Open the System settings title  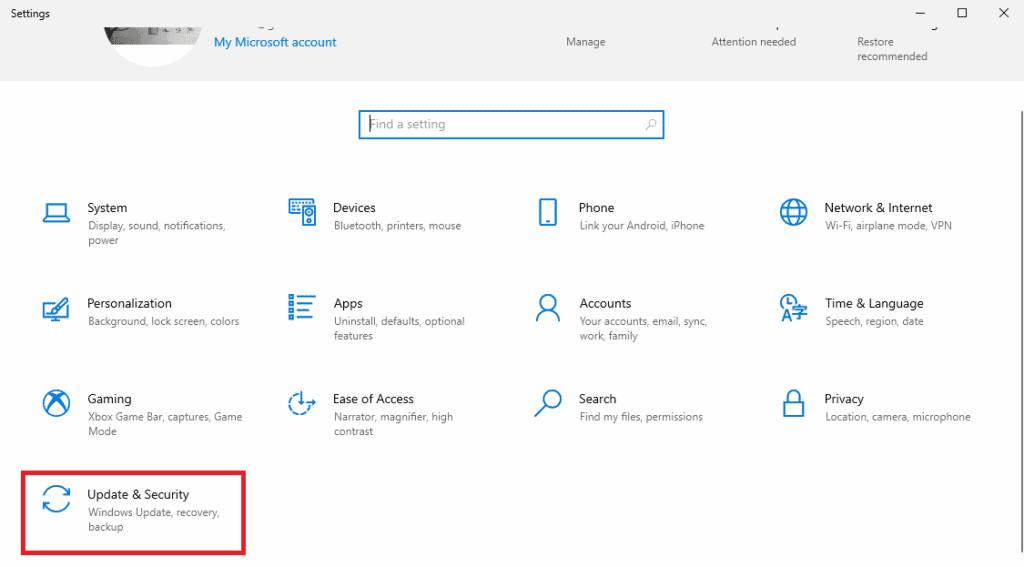(107, 208)
